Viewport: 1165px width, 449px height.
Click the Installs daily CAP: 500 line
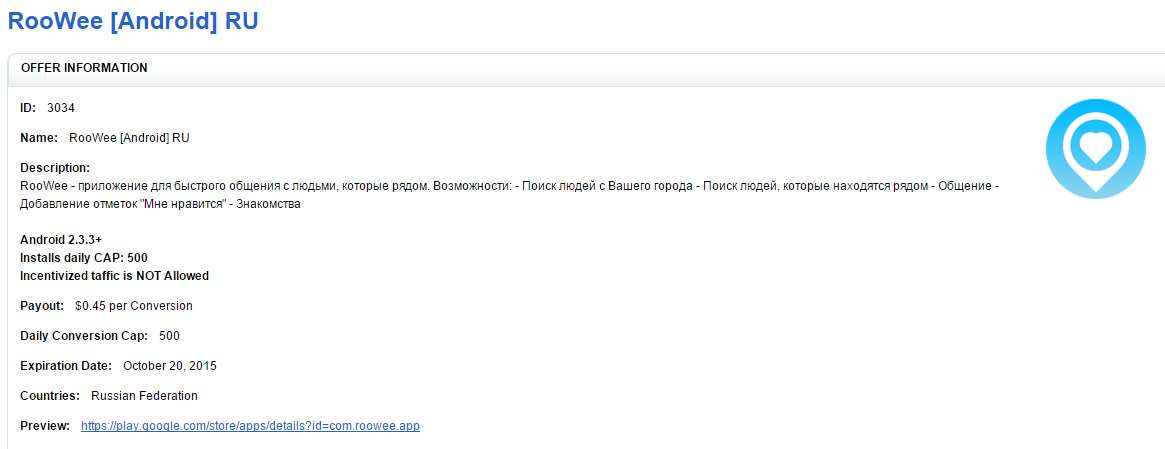coord(84,258)
